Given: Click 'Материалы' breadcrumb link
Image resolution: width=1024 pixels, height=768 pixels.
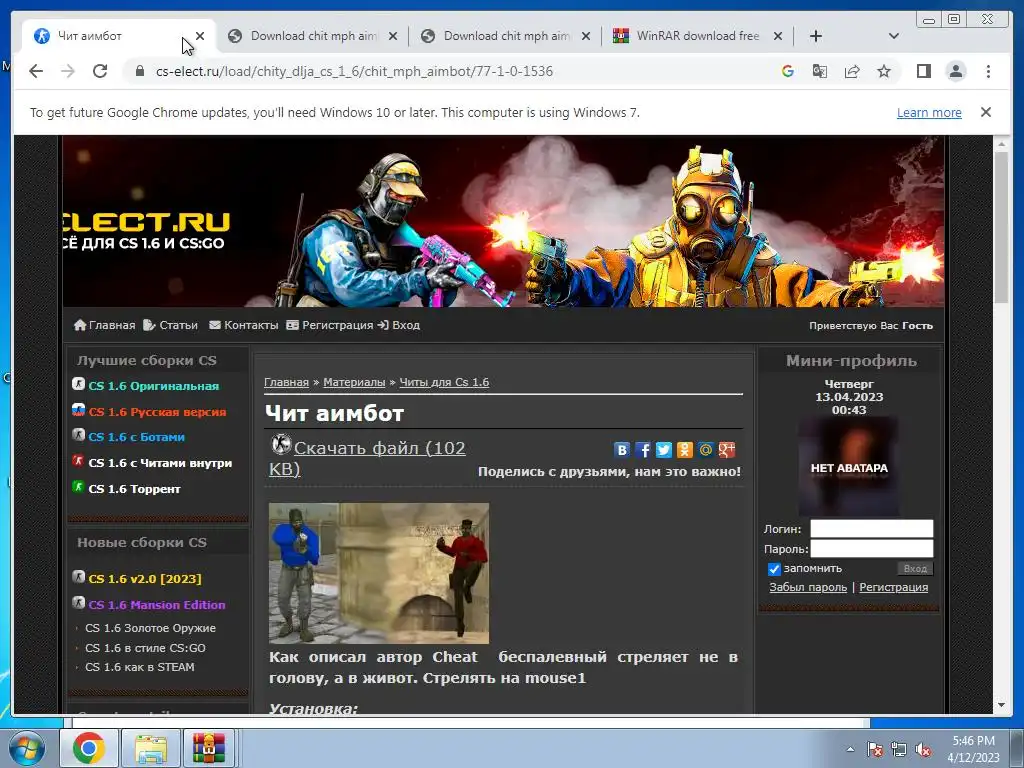Looking at the screenshot, I should [x=354, y=382].
